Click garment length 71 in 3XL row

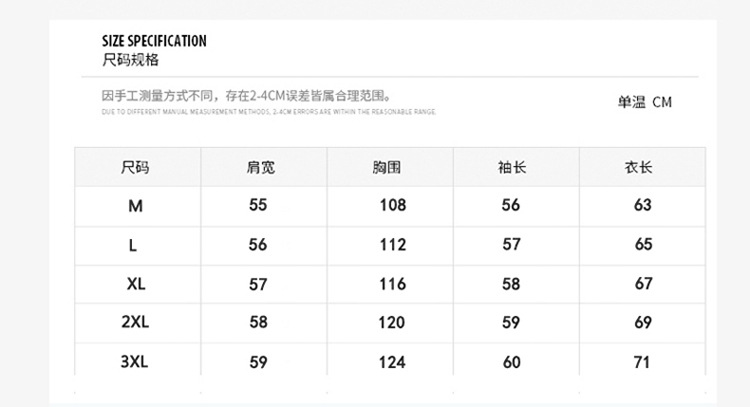[x=643, y=362]
